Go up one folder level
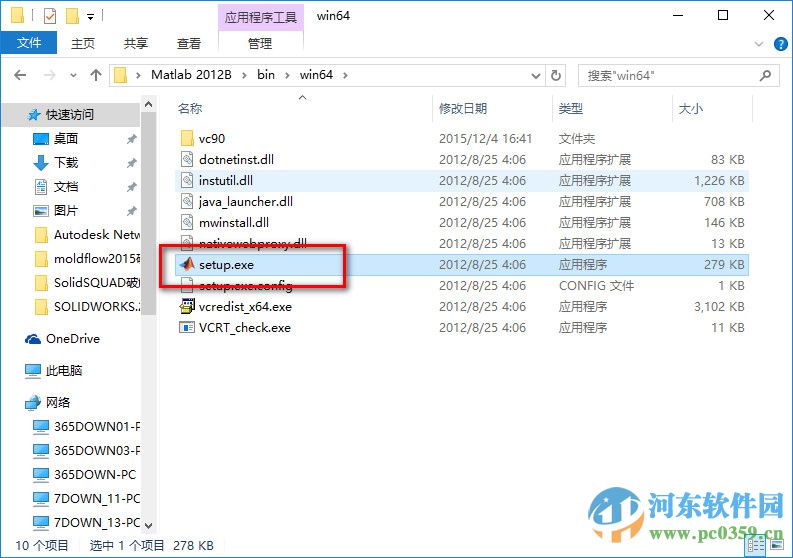 point(96,75)
